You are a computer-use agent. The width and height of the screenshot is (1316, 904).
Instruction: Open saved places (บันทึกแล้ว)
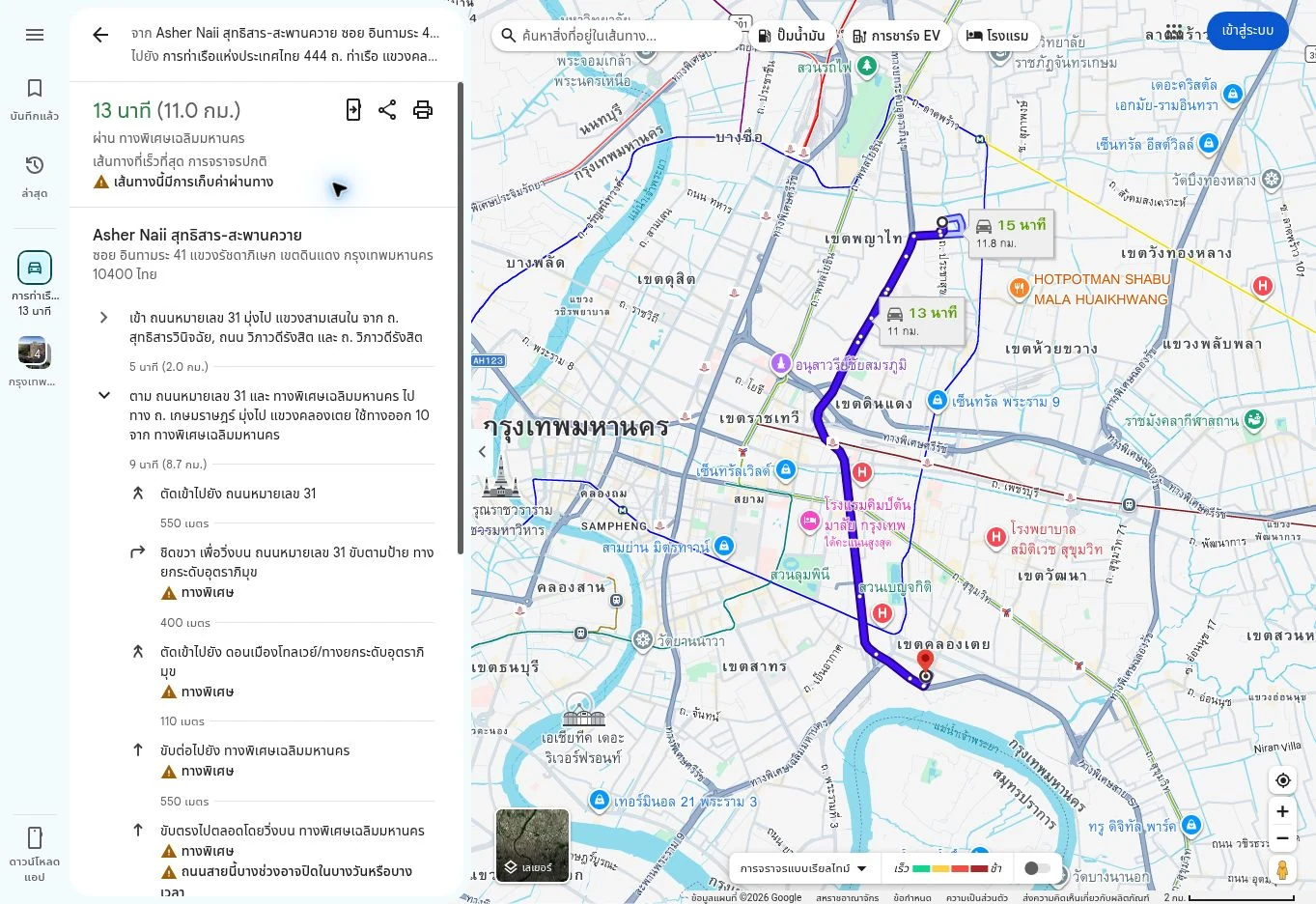35,99
